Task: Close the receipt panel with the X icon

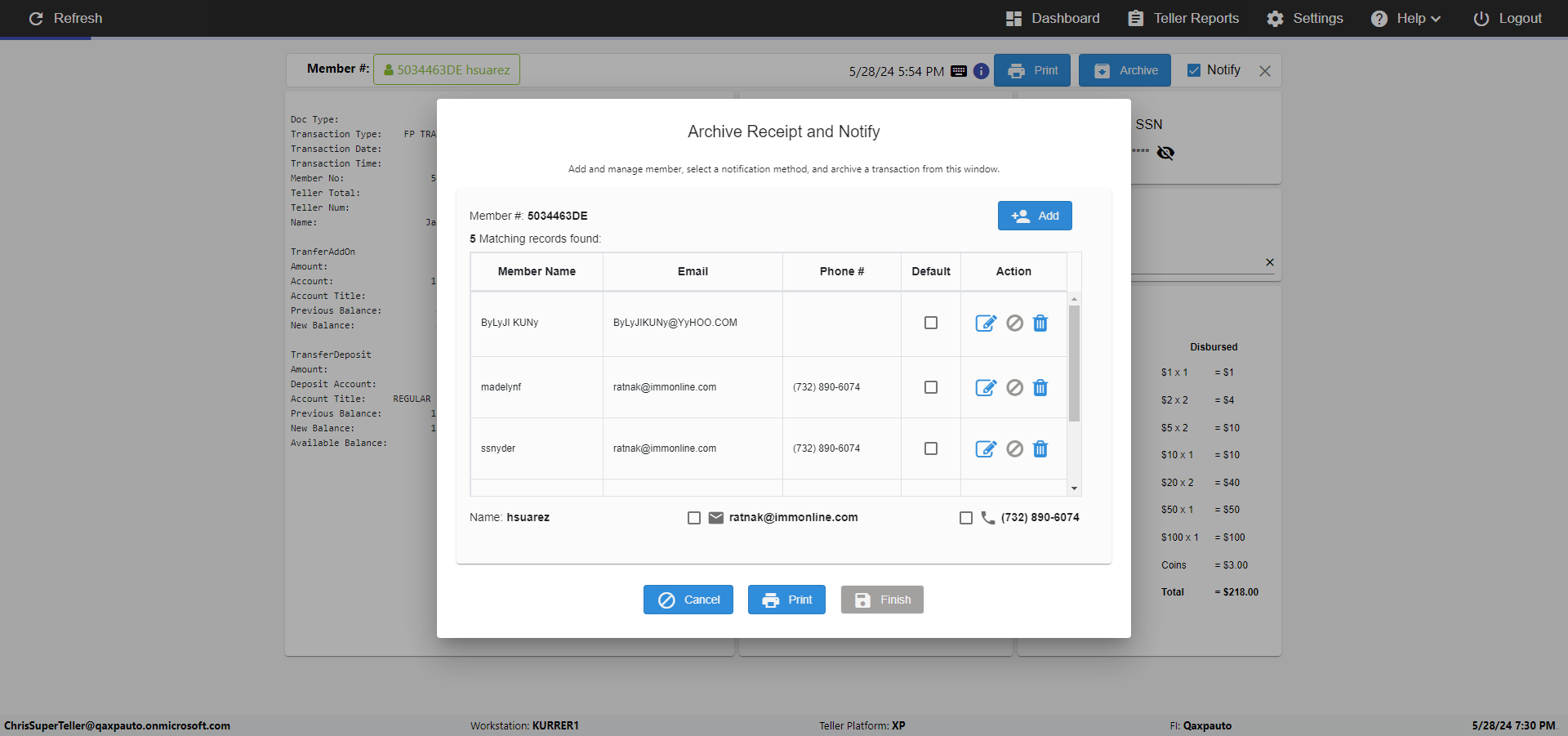Action: tap(1265, 71)
